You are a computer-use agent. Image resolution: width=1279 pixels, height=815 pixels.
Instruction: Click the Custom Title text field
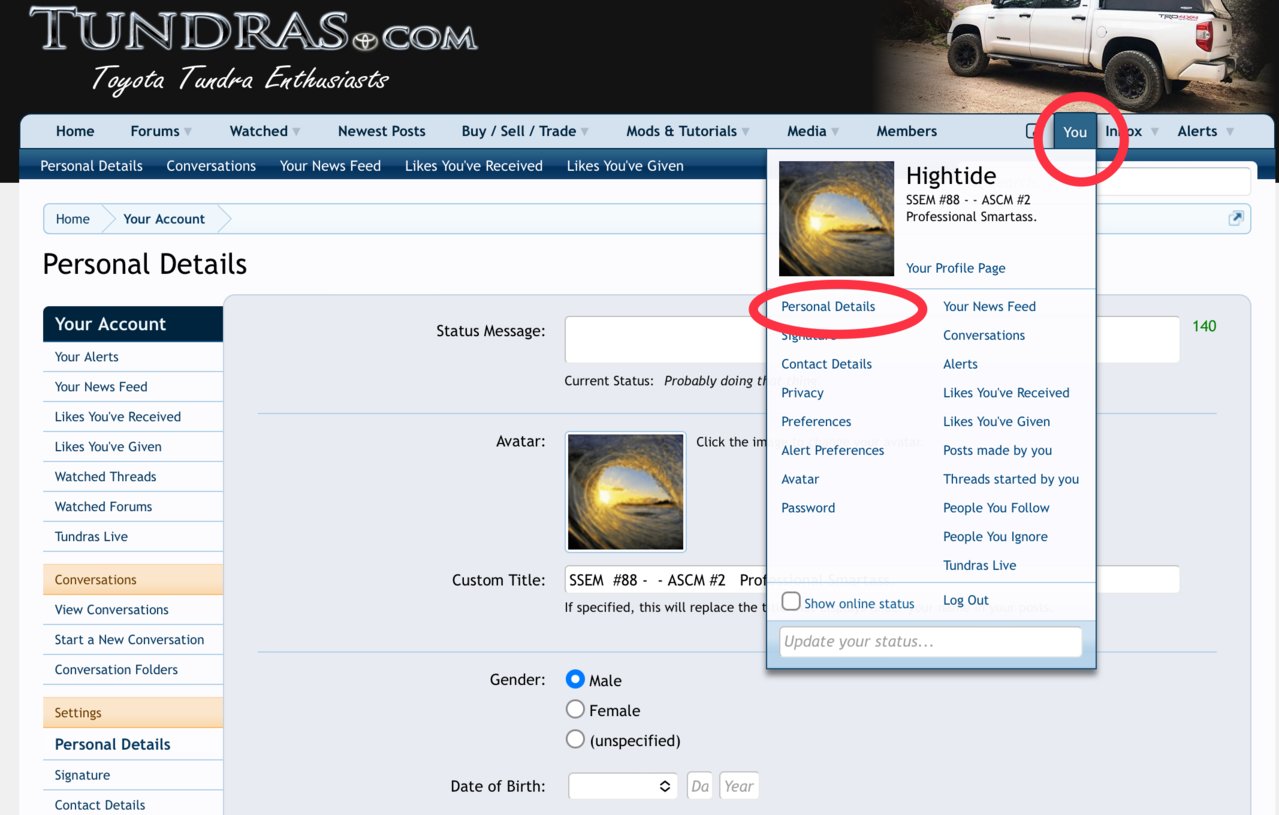[872, 580]
